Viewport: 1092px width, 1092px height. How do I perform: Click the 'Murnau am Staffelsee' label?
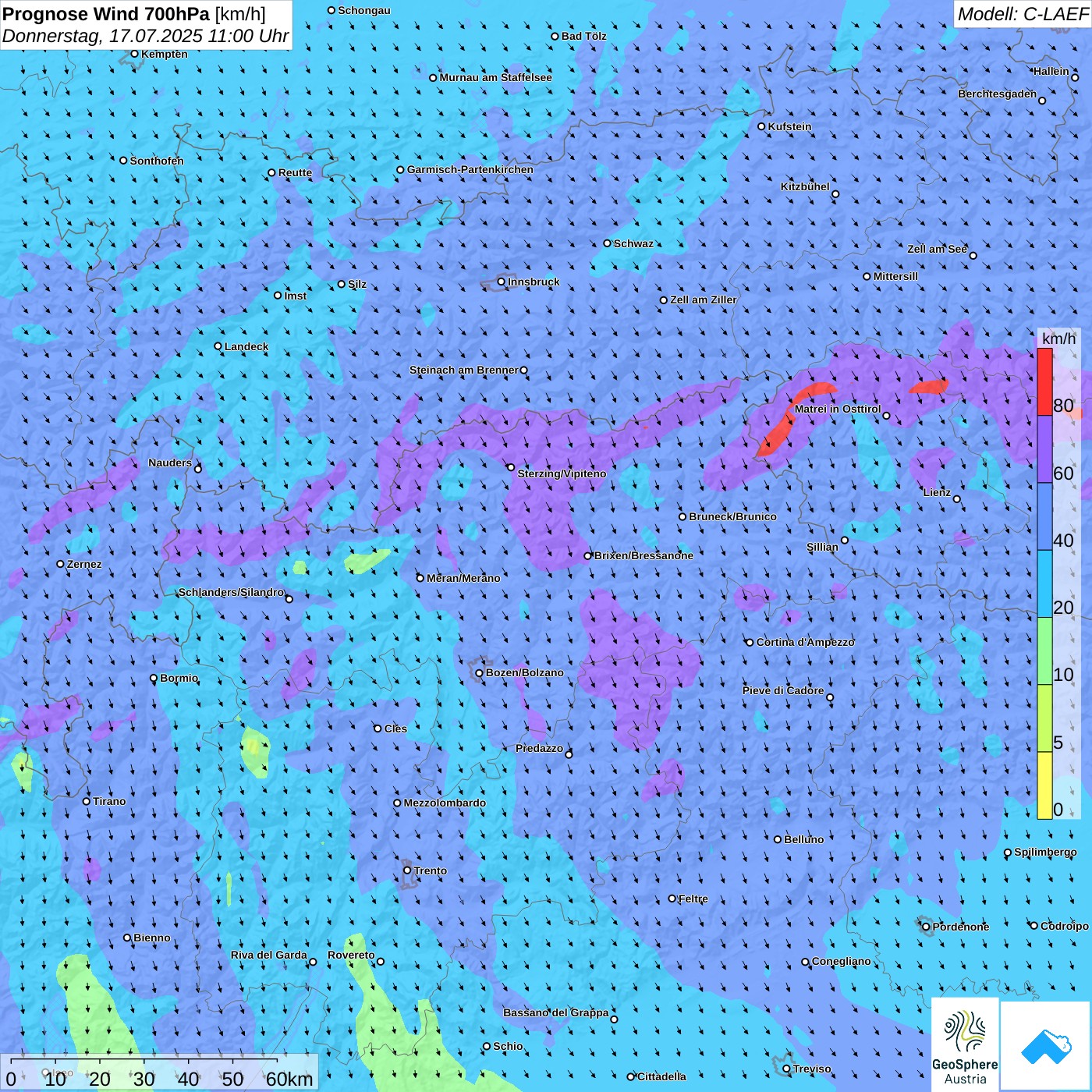click(496, 77)
